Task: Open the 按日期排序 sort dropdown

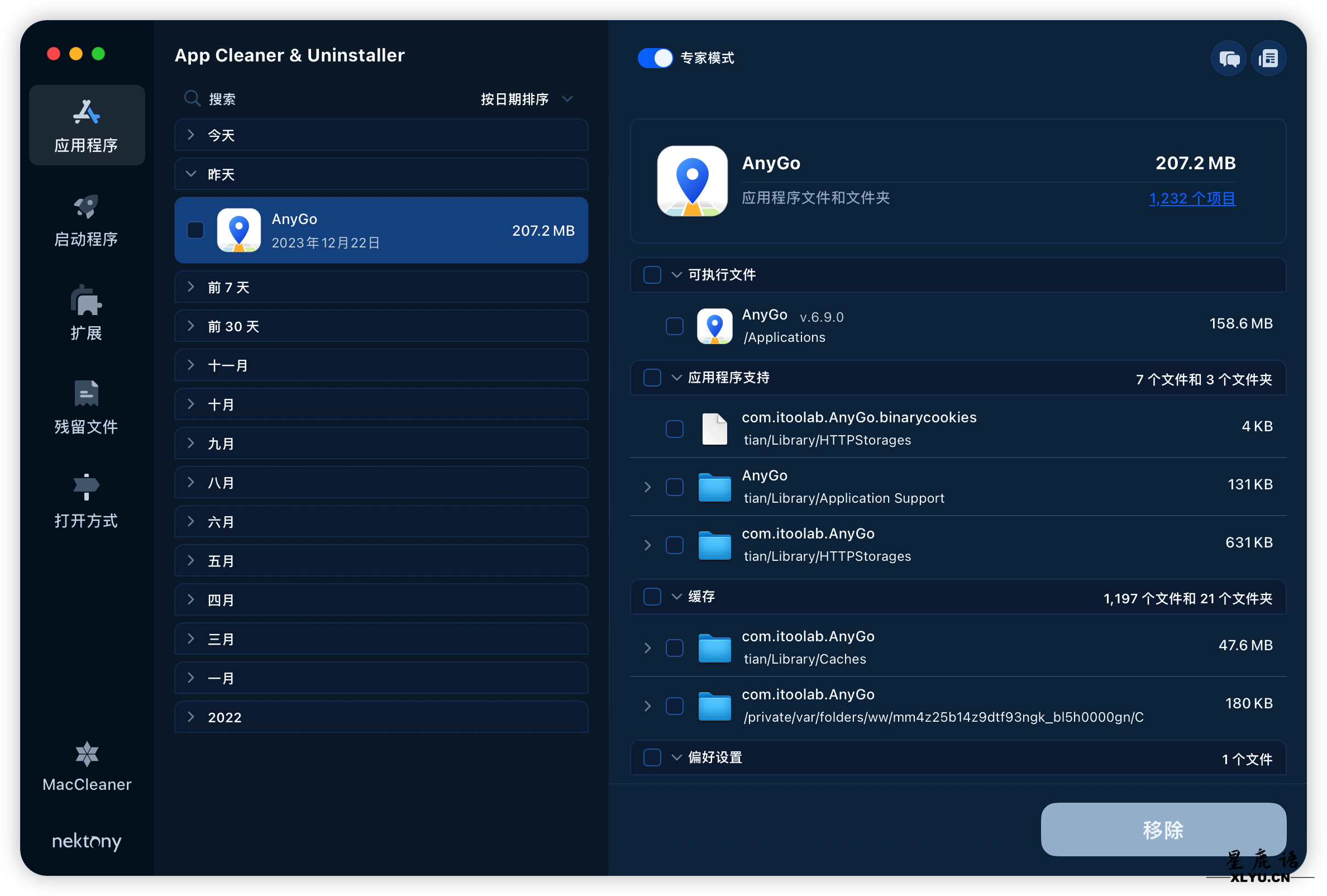Action: coord(527,99)
